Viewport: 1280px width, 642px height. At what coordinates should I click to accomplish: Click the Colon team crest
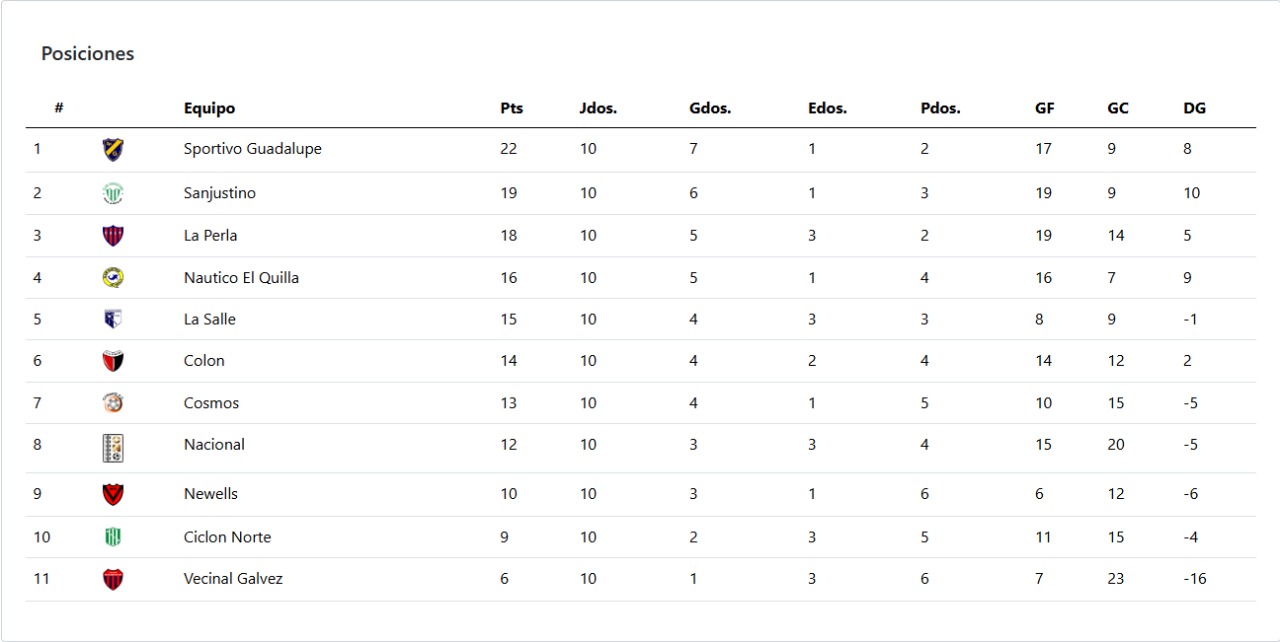click(113, 361)
